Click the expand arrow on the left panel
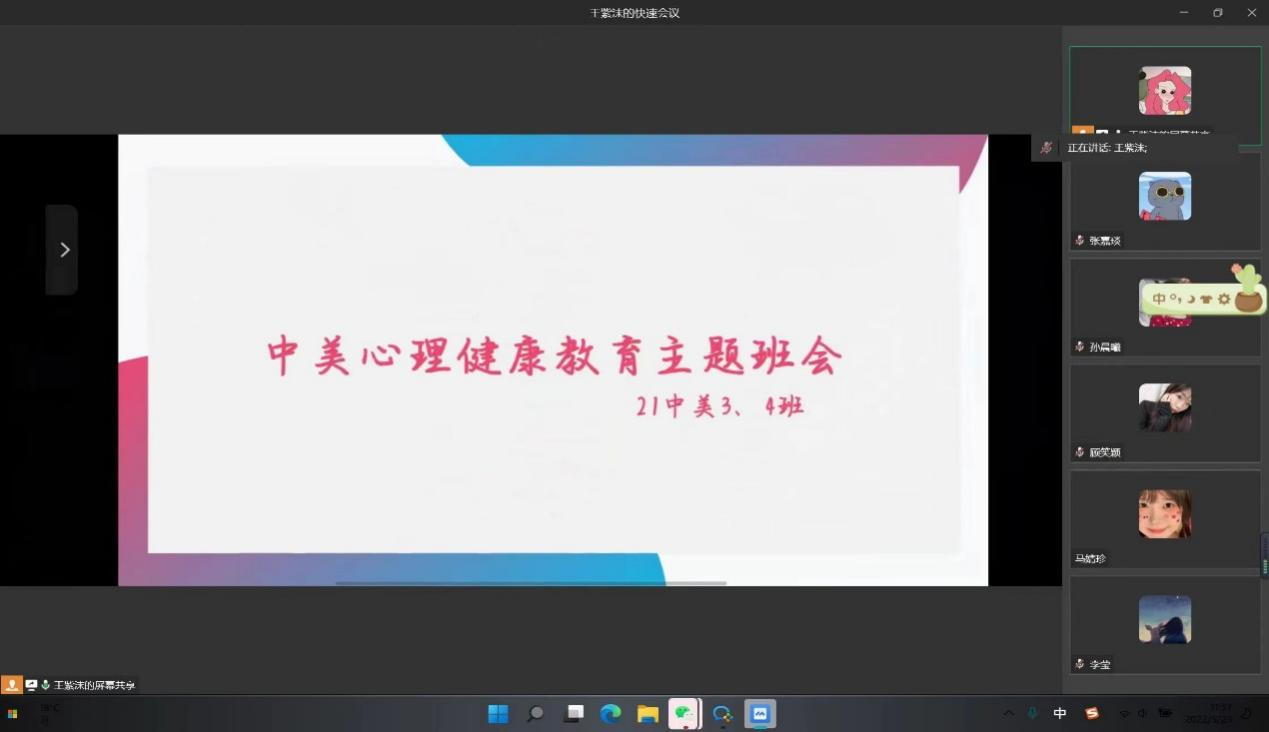The image size is (1269, 732). tap(63, 250)
